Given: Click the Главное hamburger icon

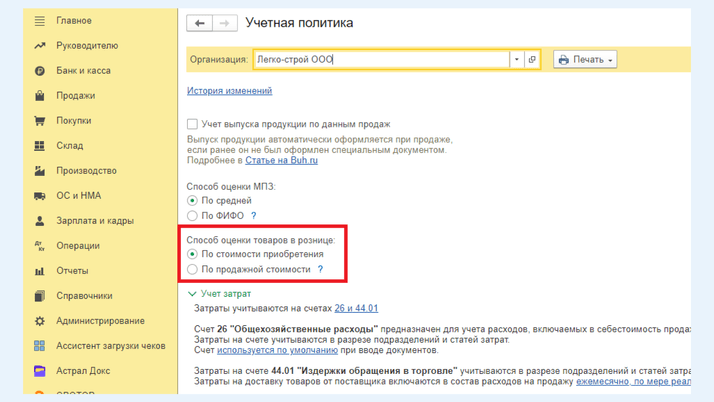Looking at the screenshot, I should point(40,21).
